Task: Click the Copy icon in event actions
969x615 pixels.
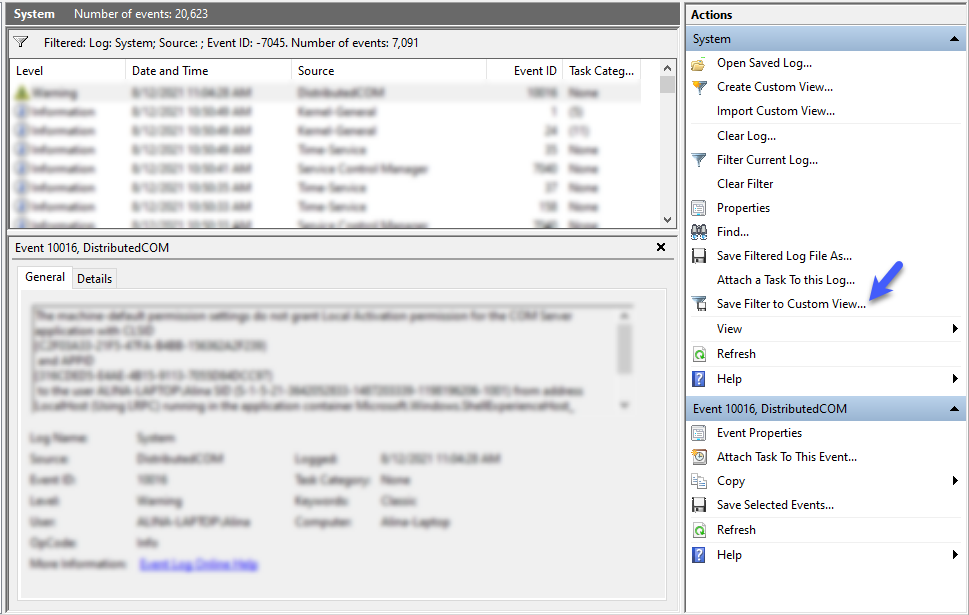Action: pos(698,481)
